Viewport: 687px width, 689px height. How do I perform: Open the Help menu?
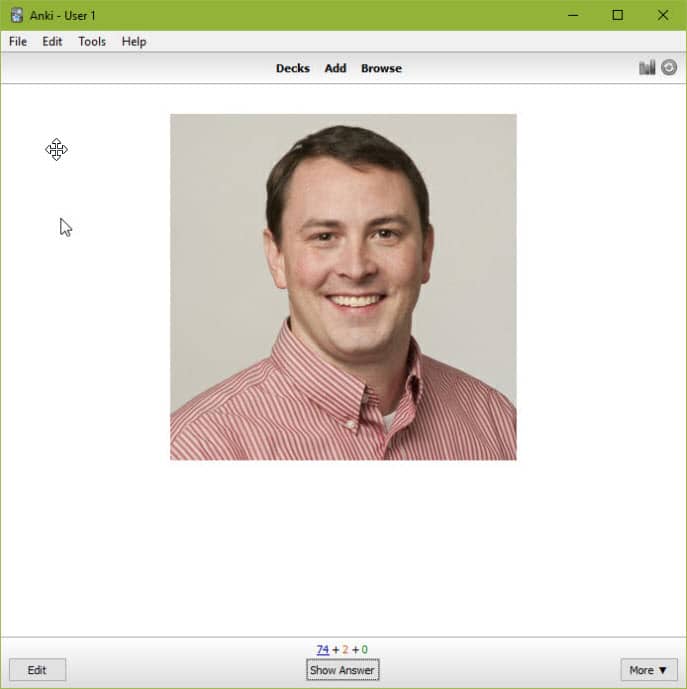[134, 42]
